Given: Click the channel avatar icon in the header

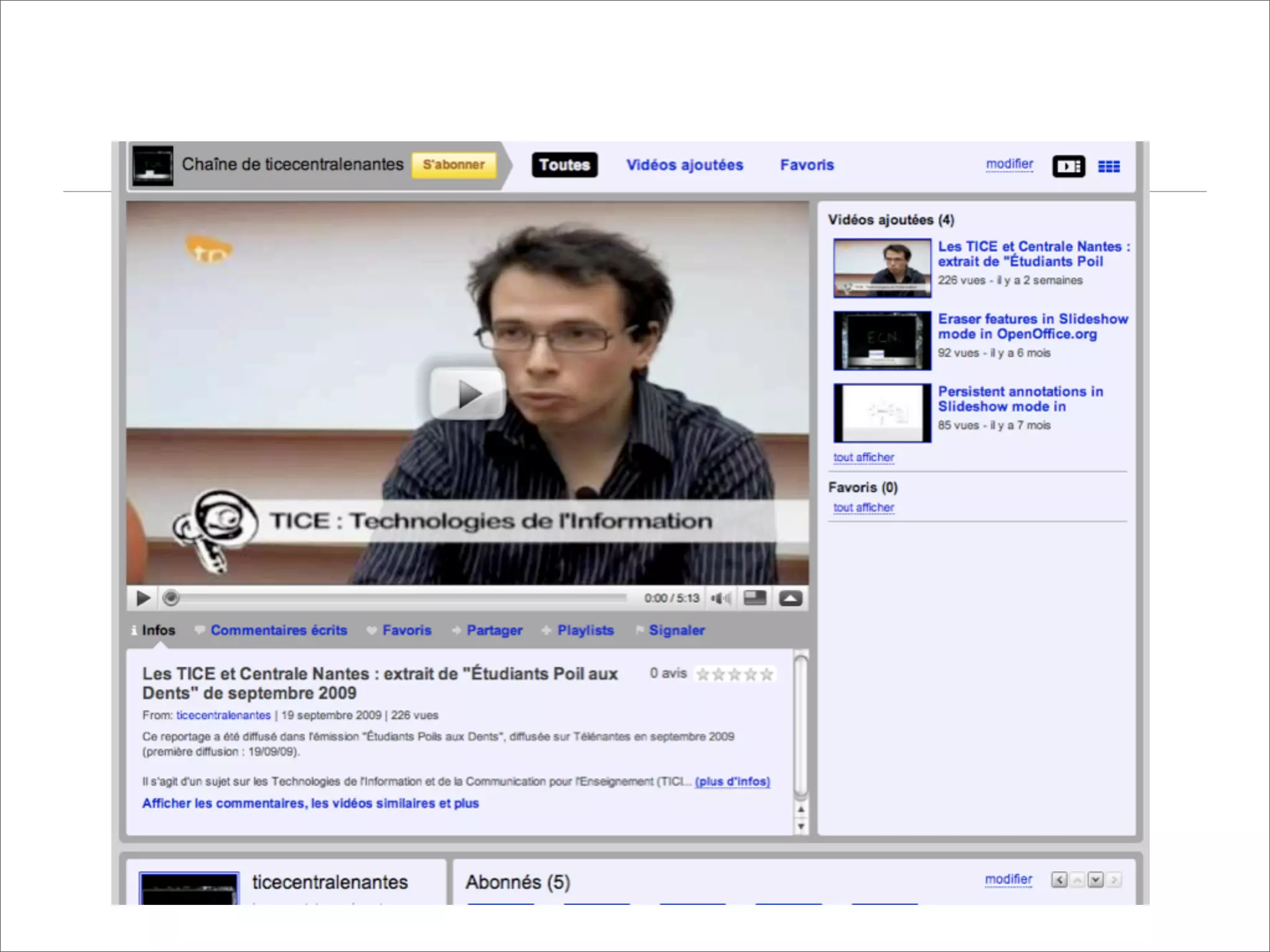Looking at the screenshot, I should coord(153,165).
